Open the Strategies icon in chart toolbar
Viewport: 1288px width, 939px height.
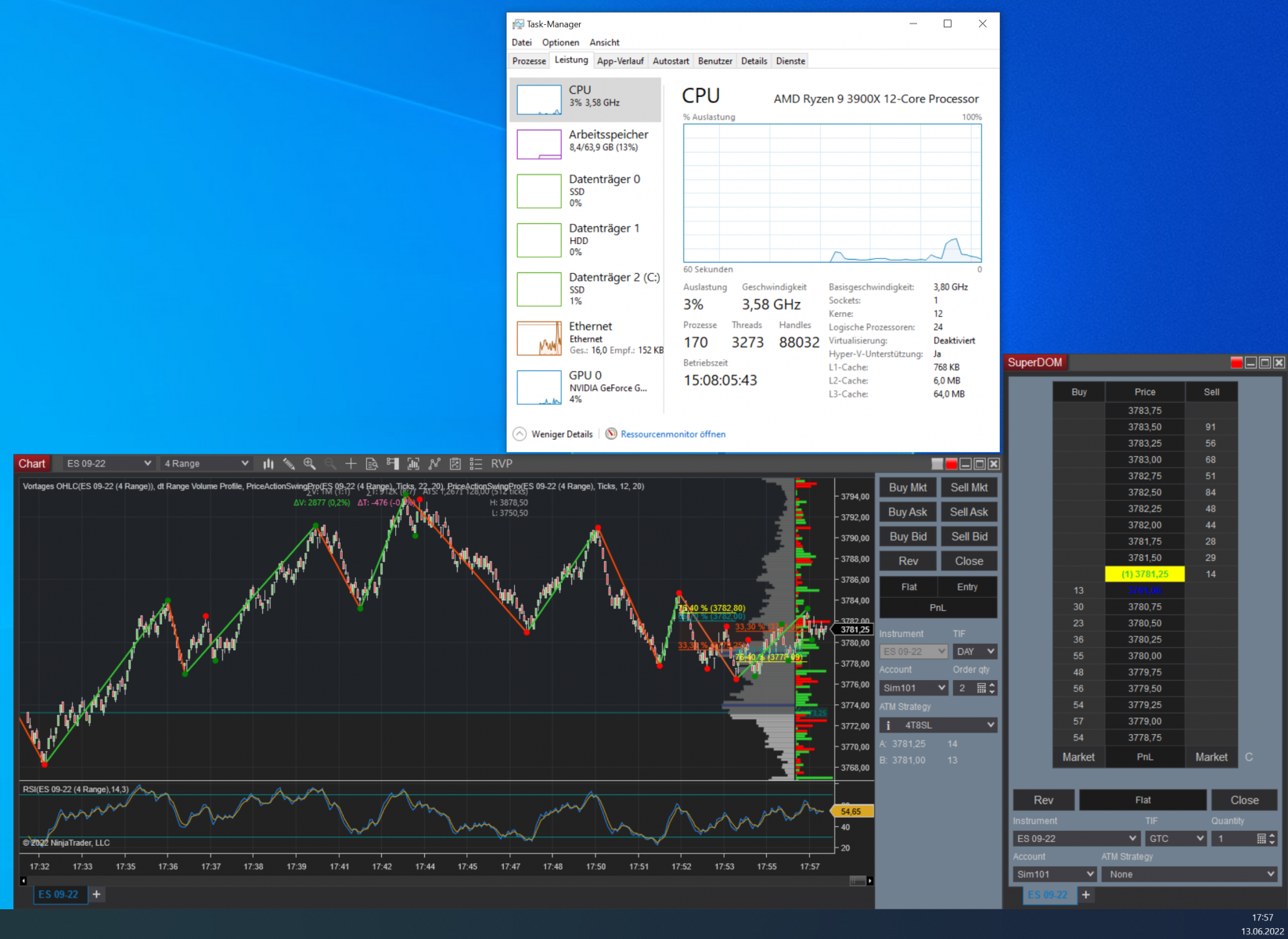click(x=455, y=464)
